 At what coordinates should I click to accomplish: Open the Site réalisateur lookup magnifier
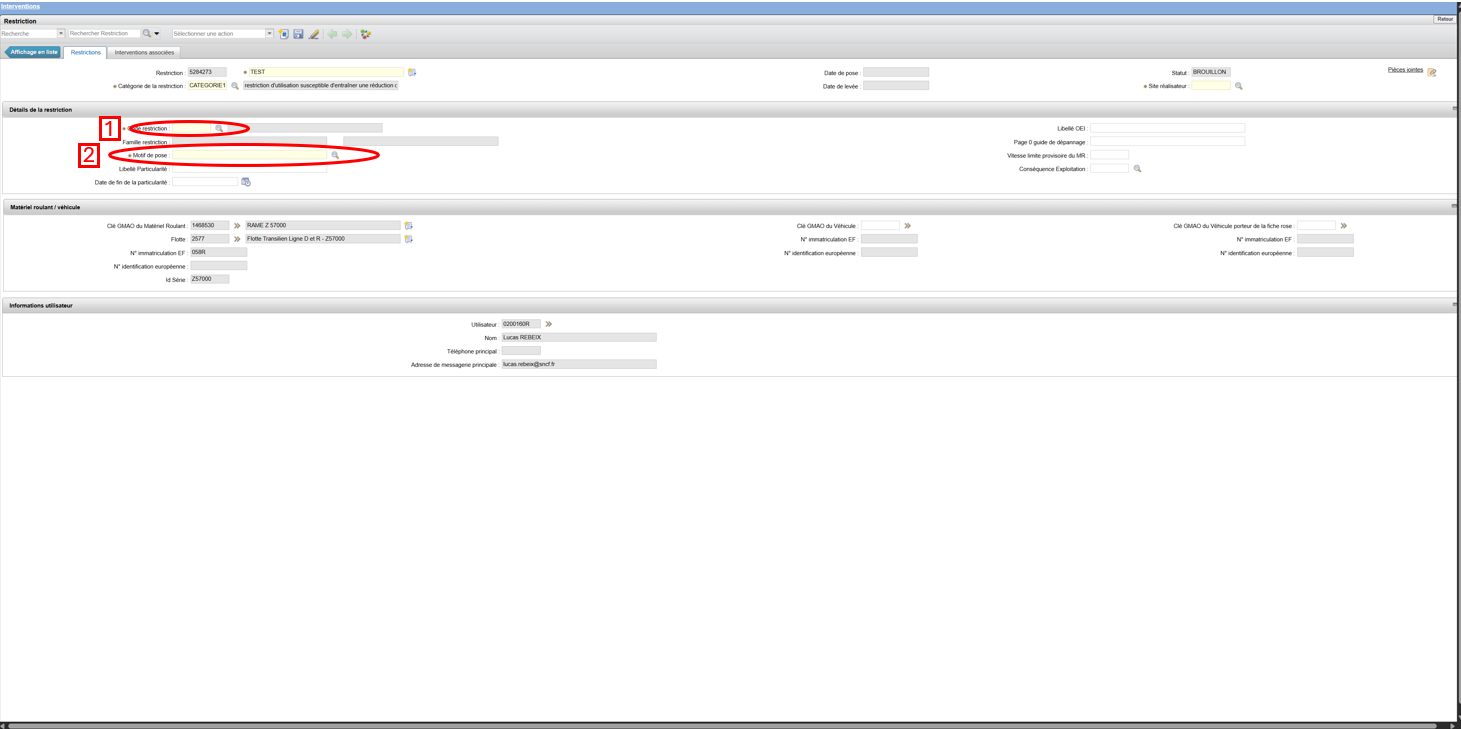pos(1238,86)
